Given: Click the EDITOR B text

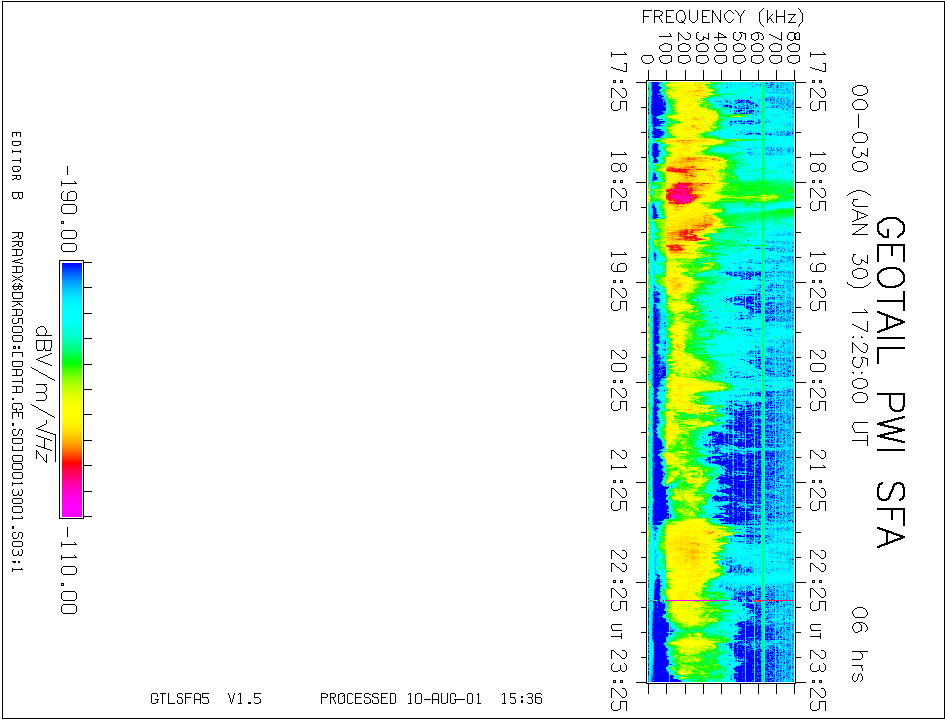Looking at the screenshot, I should pos(15,166).
